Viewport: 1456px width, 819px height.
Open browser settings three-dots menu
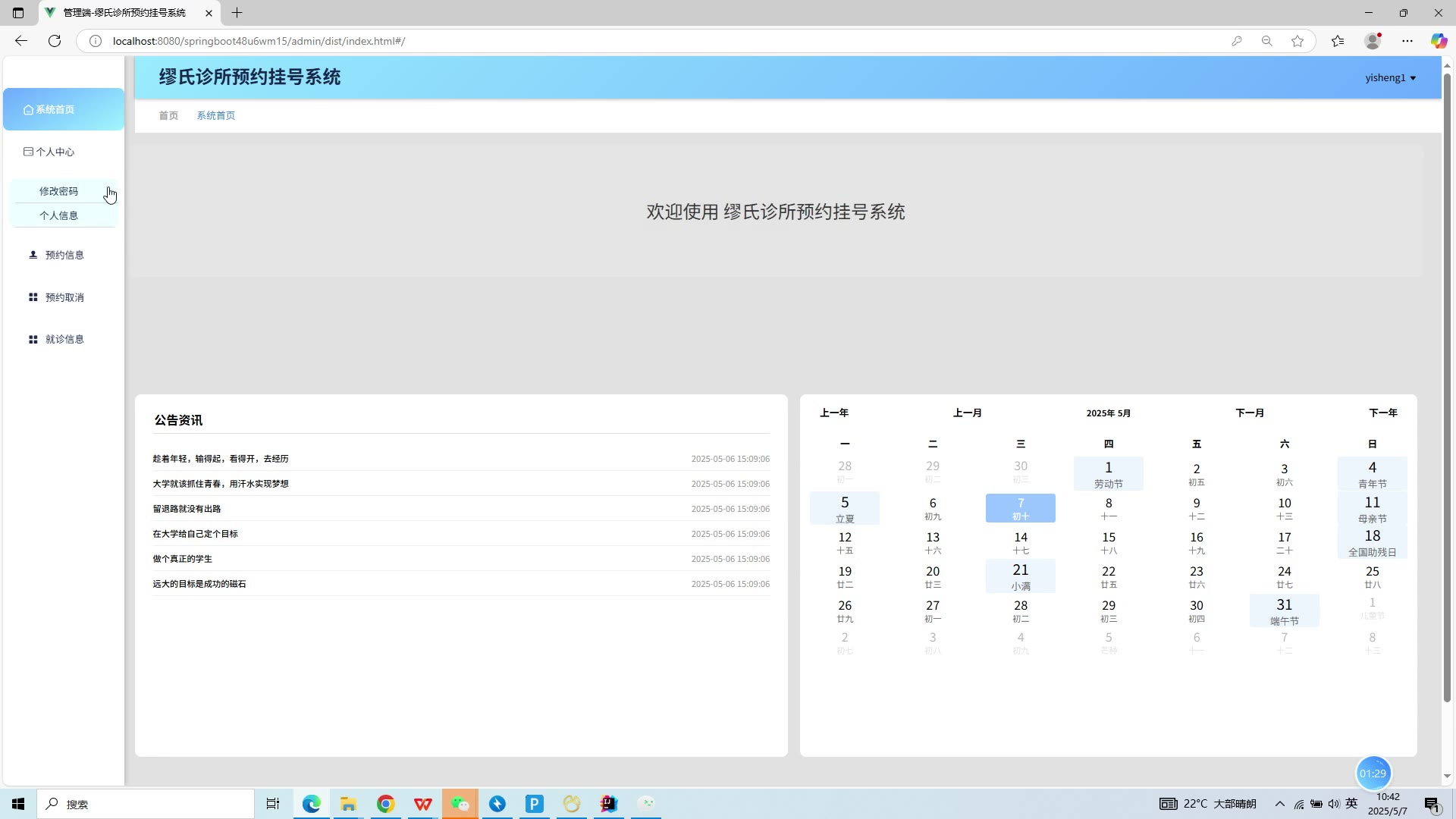1407,41
